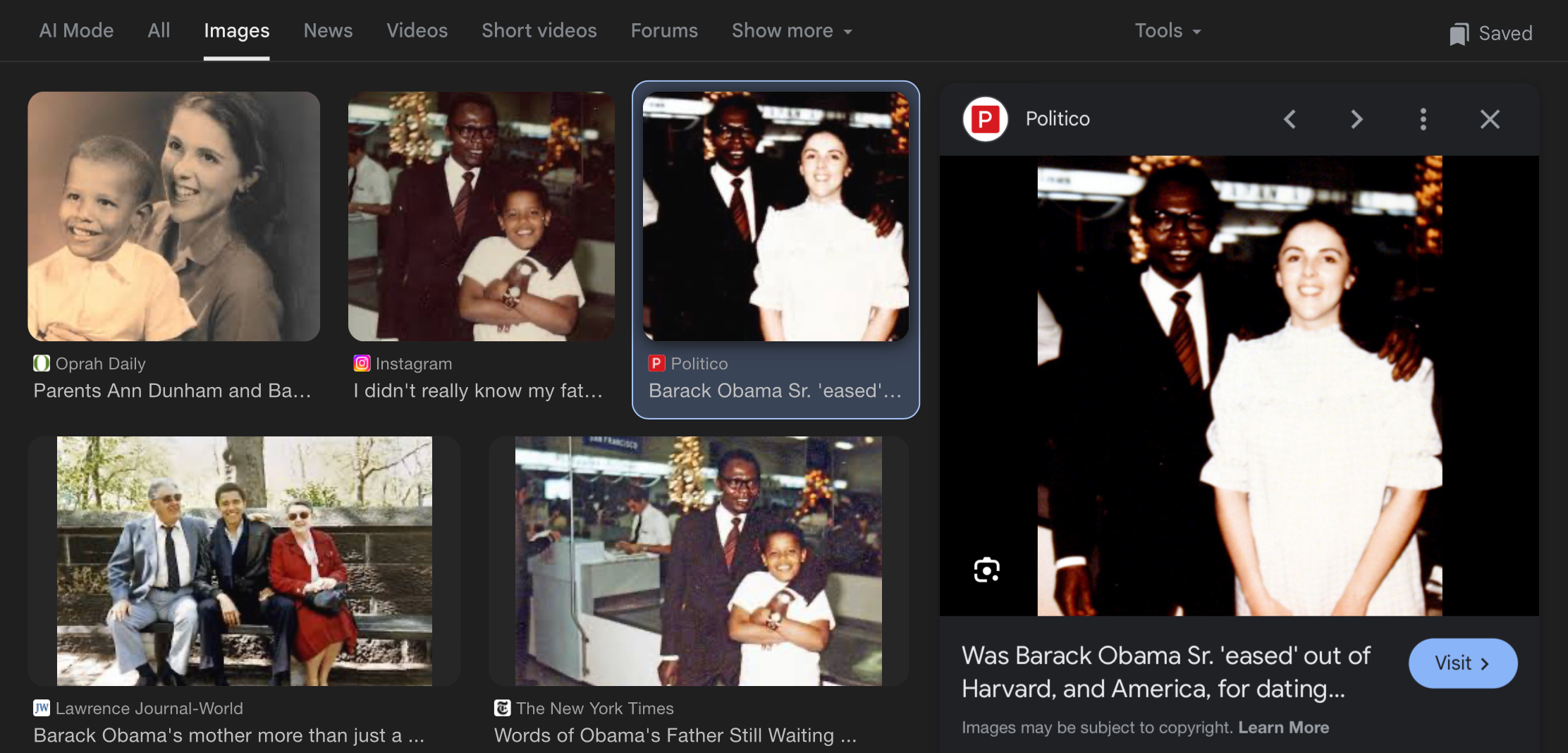Screen dimensions: 1568x753
Task: Search inside image with Lens icon
Action: [986, 570]
